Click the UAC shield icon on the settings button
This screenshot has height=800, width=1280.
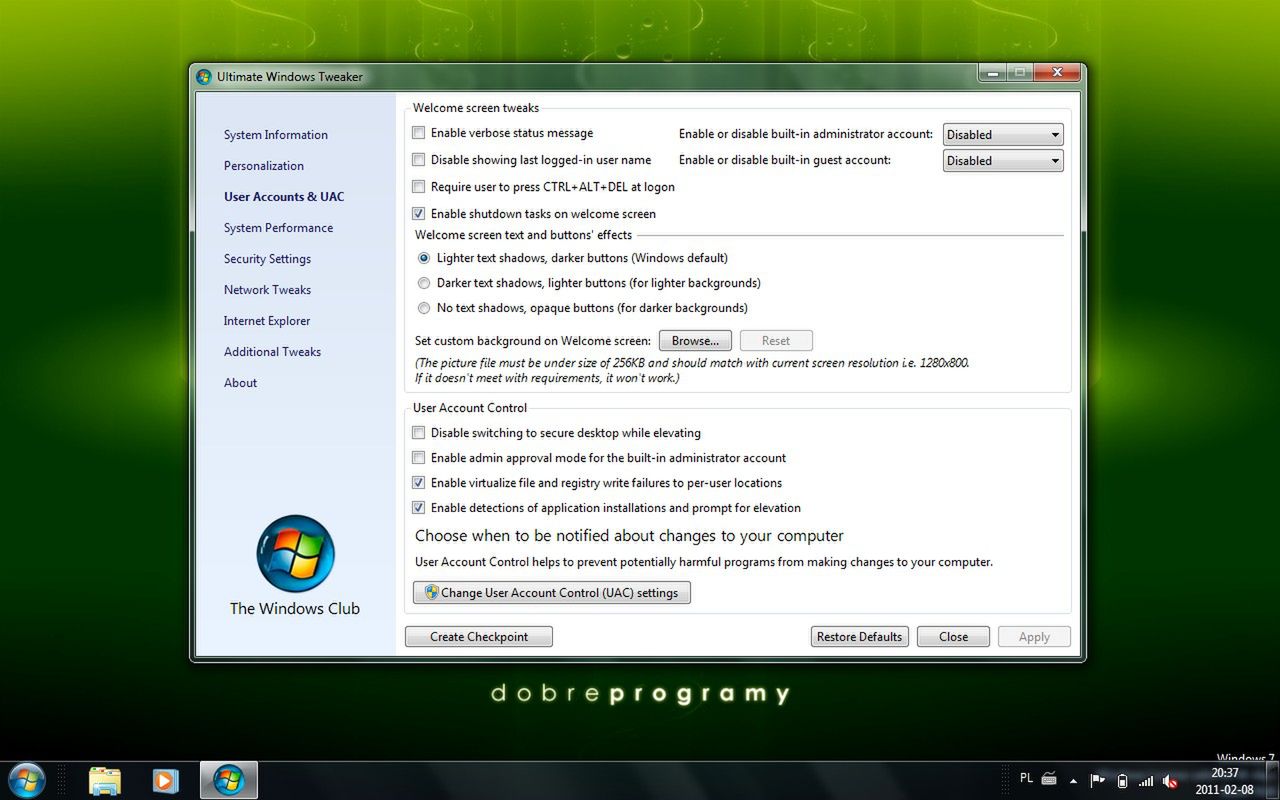pyautogui.click(x=430, y=592)
